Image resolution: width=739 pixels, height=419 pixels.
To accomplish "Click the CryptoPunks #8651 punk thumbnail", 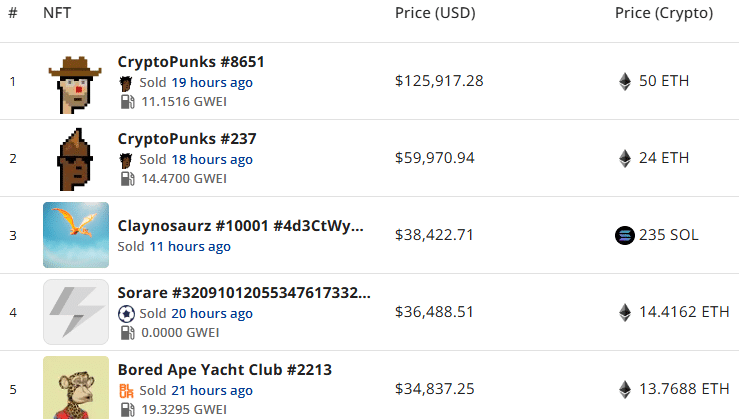I will 75,82.
